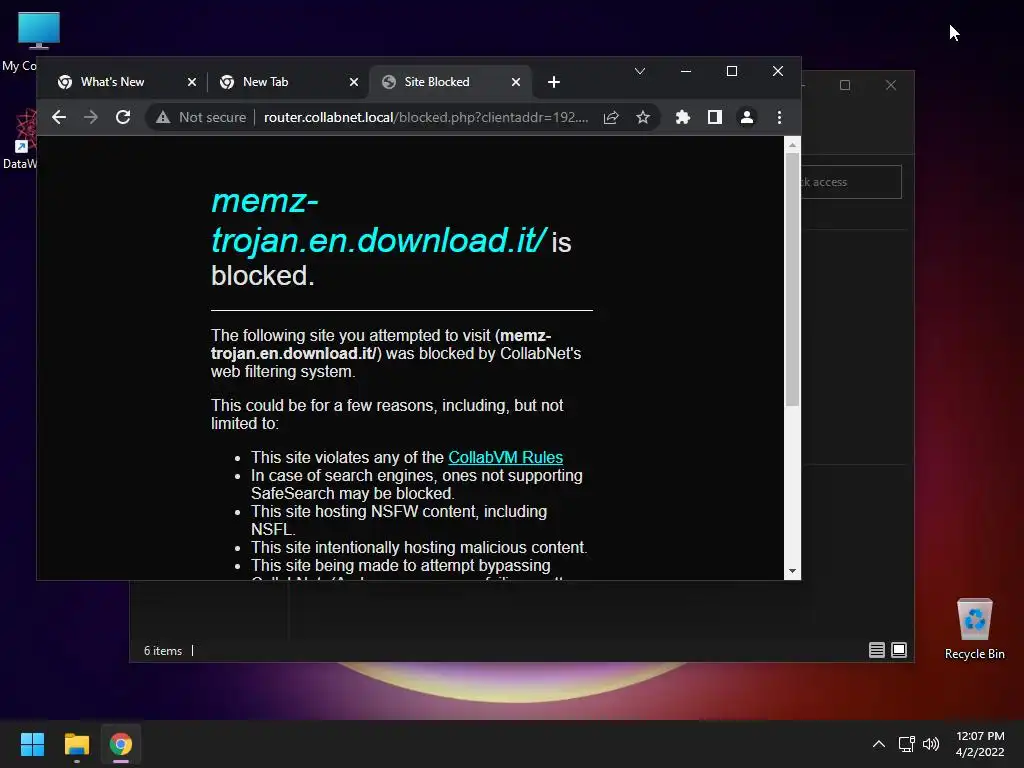
Task: Open the Windows Start menu
Action: tap(32, 744)
